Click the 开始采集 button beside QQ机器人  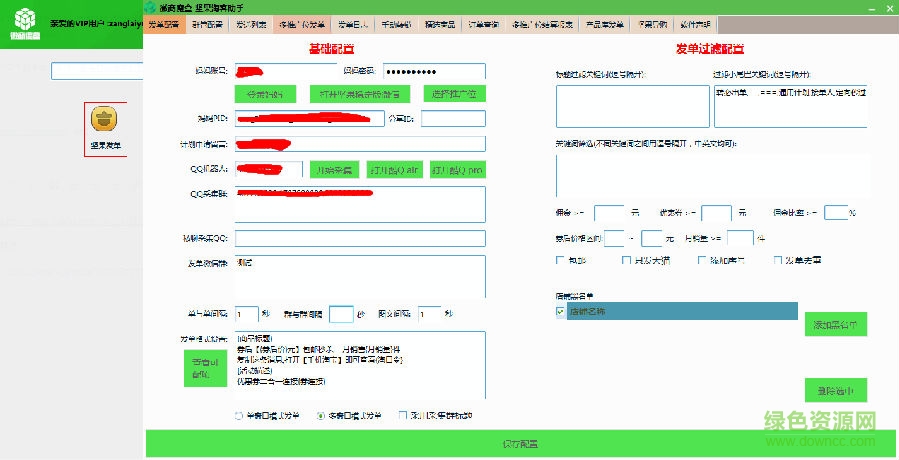click(335, 170)
